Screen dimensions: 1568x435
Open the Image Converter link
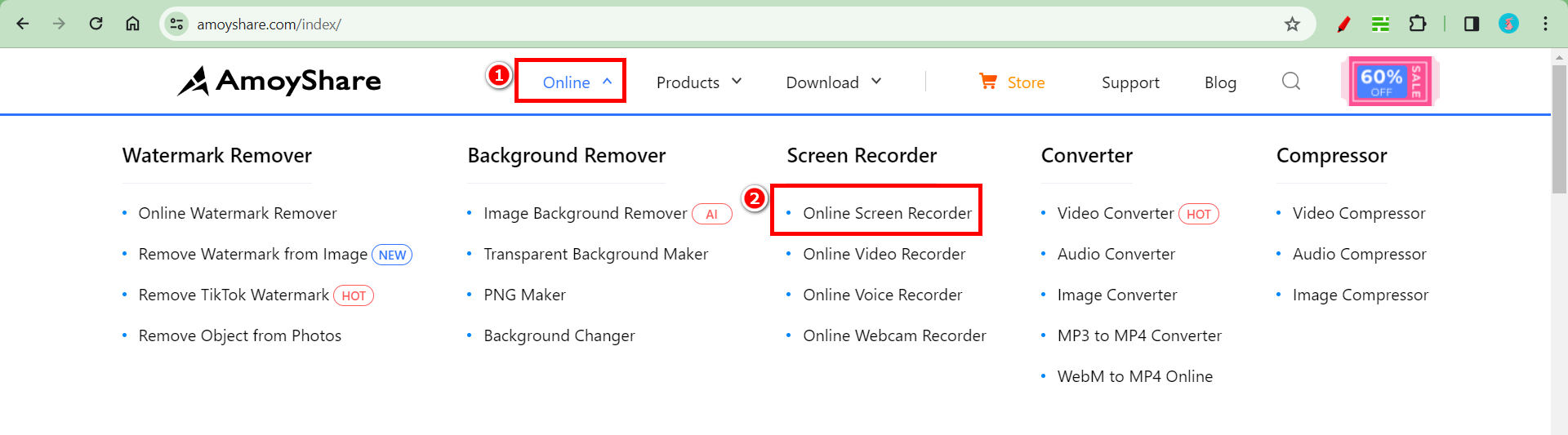coord(1116,295)
